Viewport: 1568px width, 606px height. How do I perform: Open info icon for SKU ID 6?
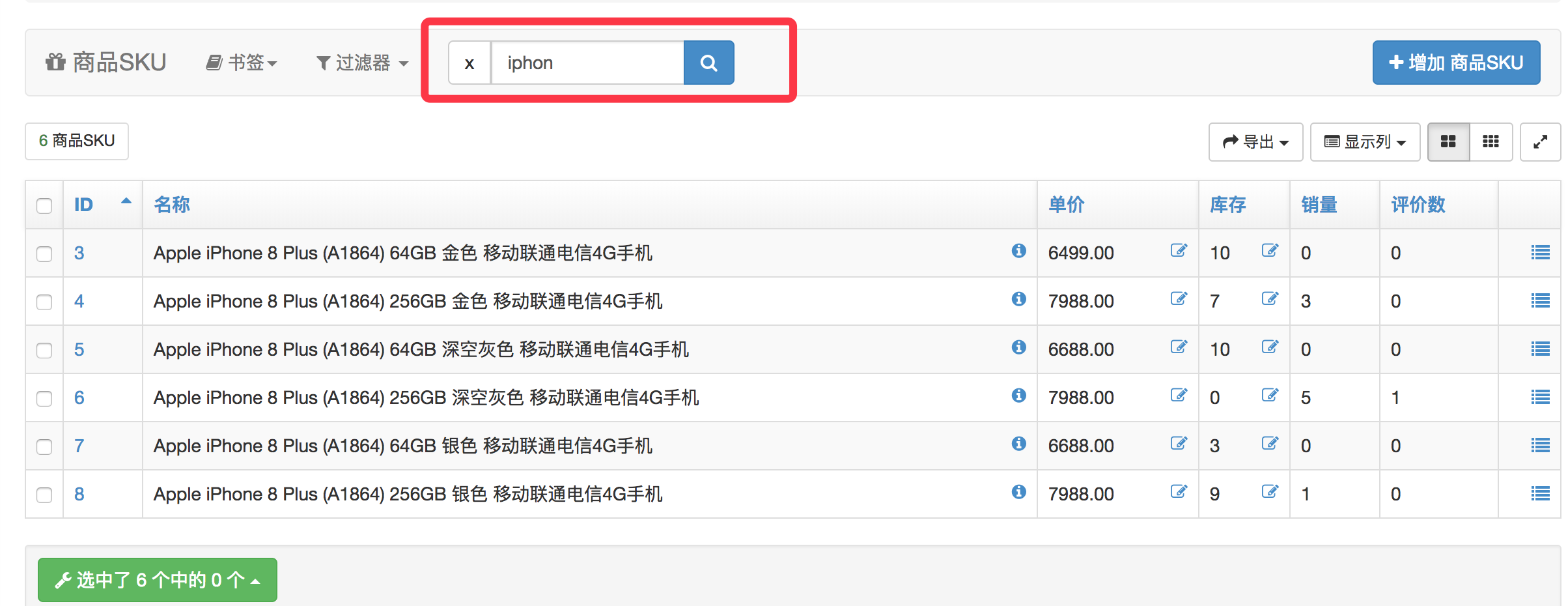[1019, 396]
